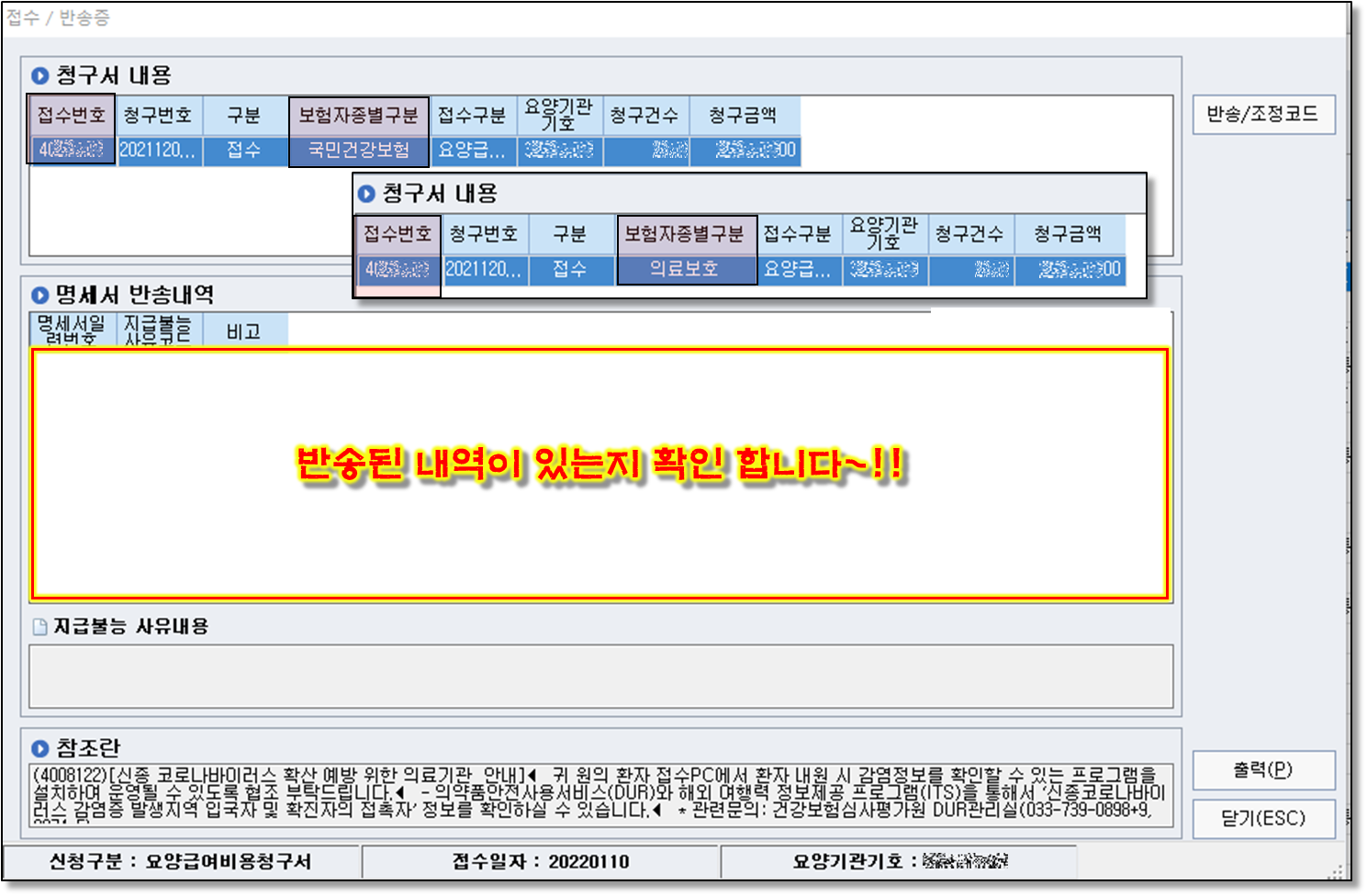Click the blue circle icon beside 참조란
1367x896 pixels.
pos(39,748)
